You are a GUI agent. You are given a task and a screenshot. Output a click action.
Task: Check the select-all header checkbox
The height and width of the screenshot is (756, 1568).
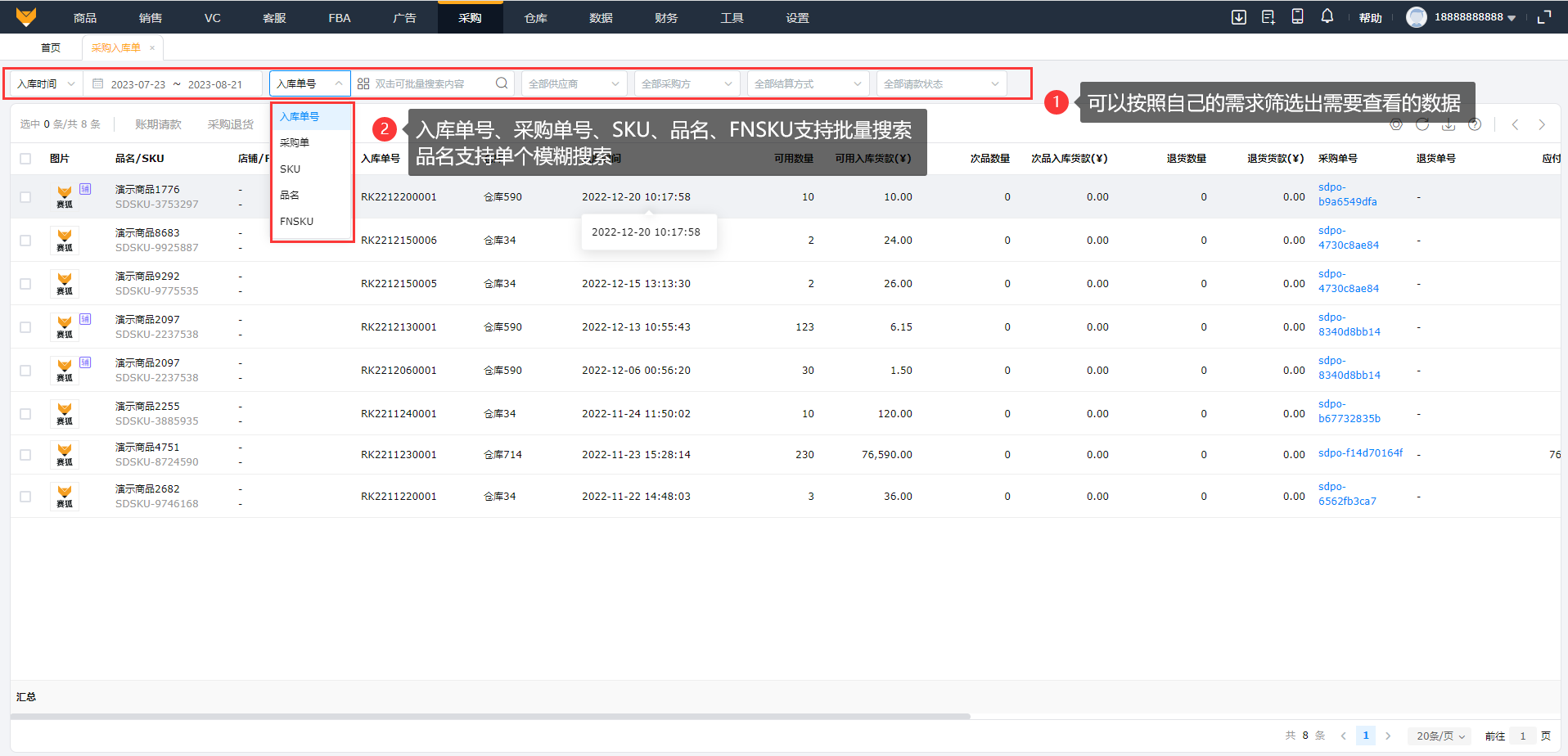coord(25,159)
